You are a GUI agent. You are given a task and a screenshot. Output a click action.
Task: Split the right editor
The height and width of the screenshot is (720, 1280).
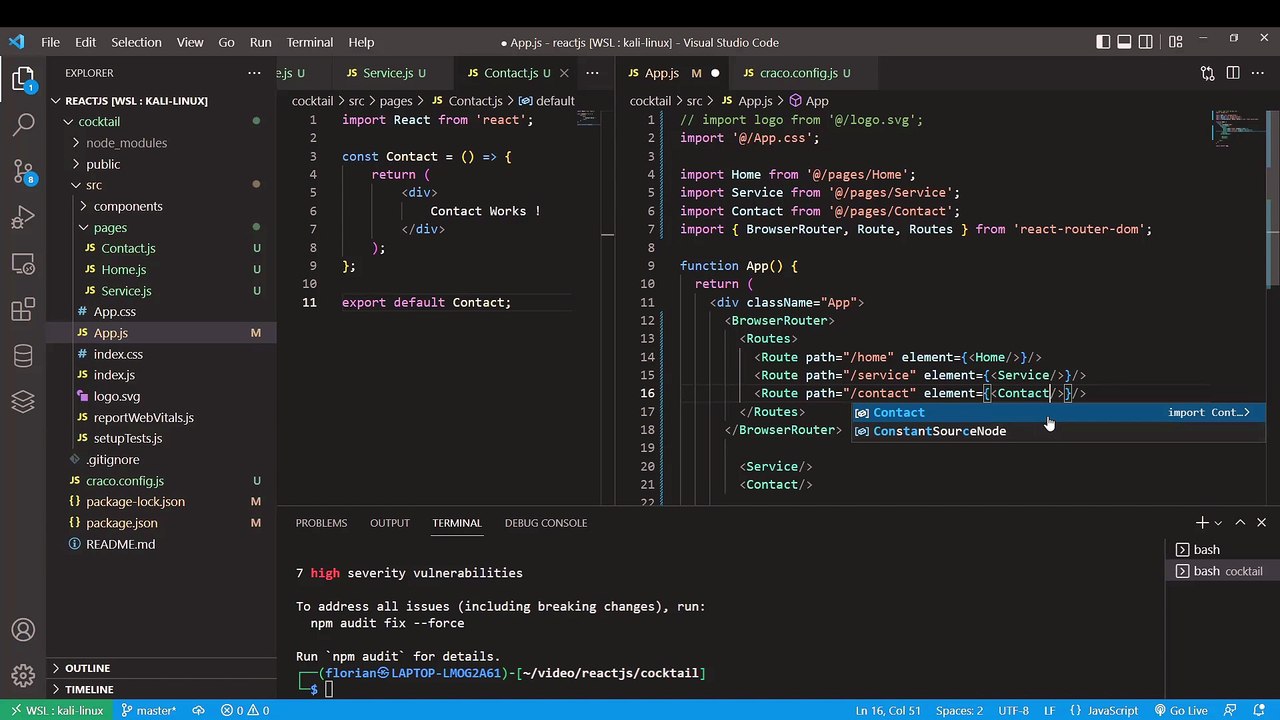coord(1233,73)
